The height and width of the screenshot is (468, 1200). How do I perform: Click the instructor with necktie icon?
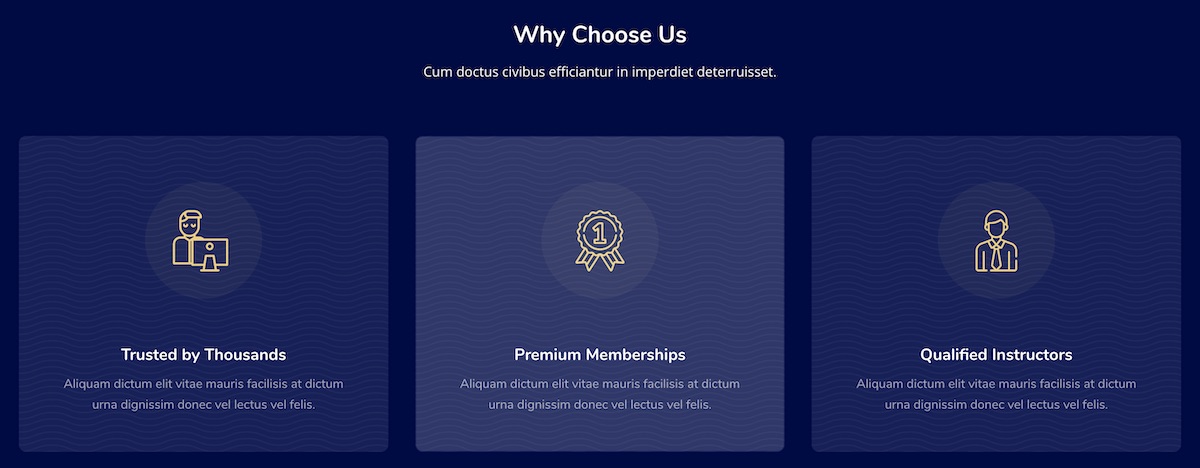[996, 241]
